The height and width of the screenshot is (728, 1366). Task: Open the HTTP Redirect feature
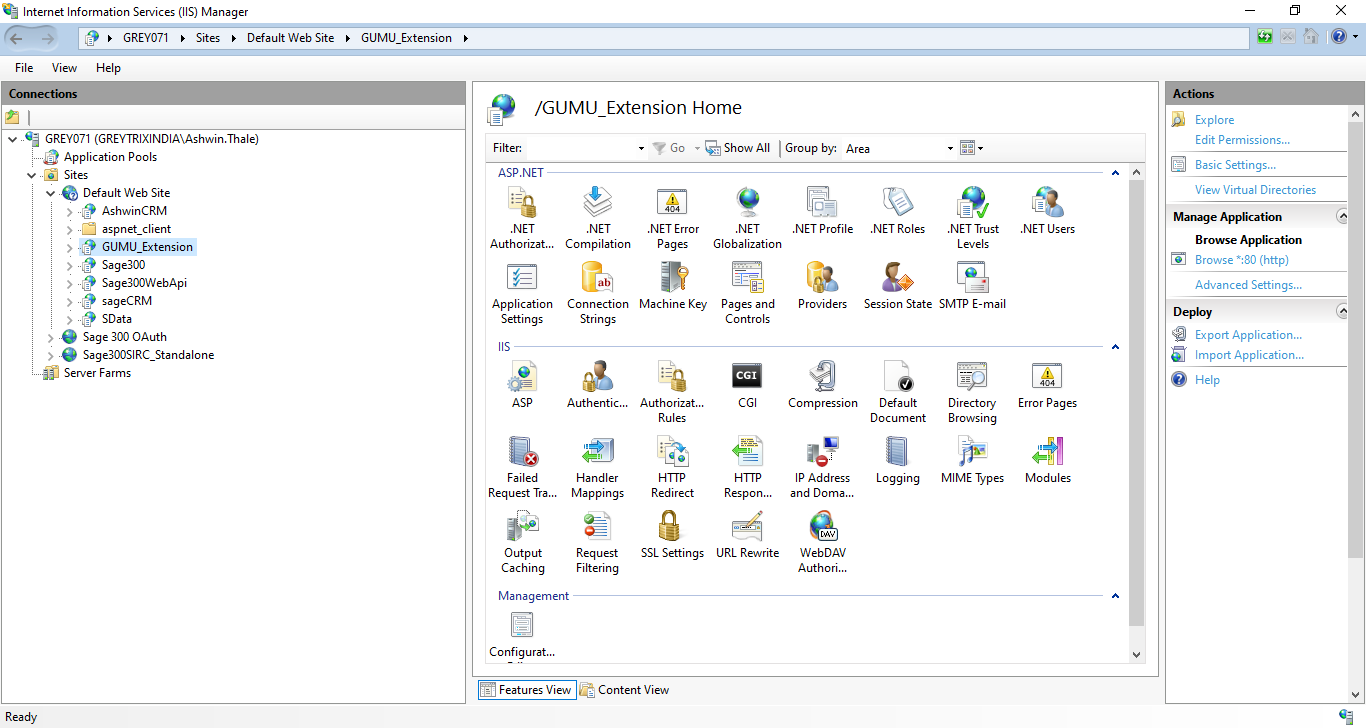(672, 467)
